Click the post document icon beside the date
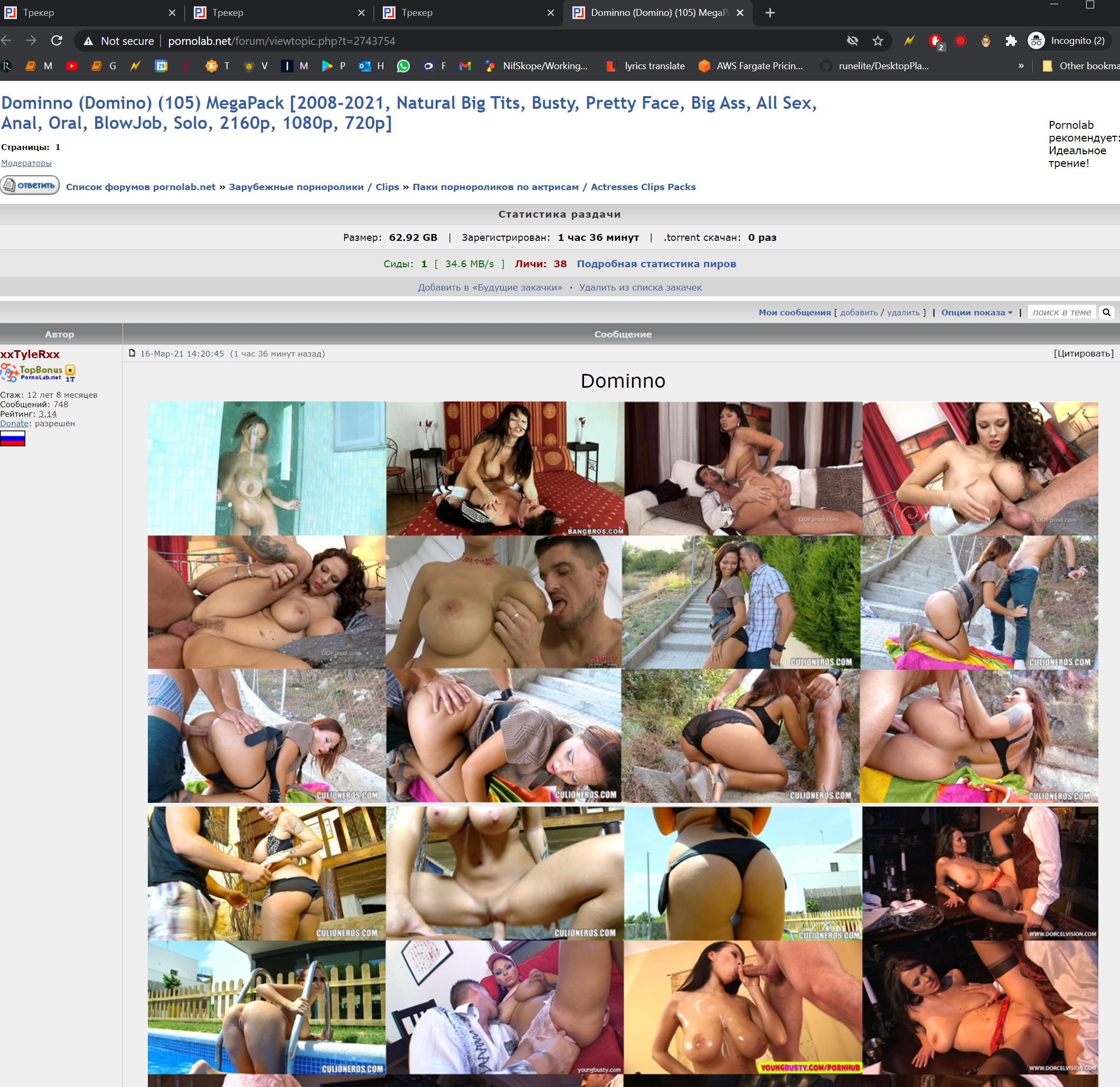This screenshot has width=1120, height=1087. coord(132,353)
